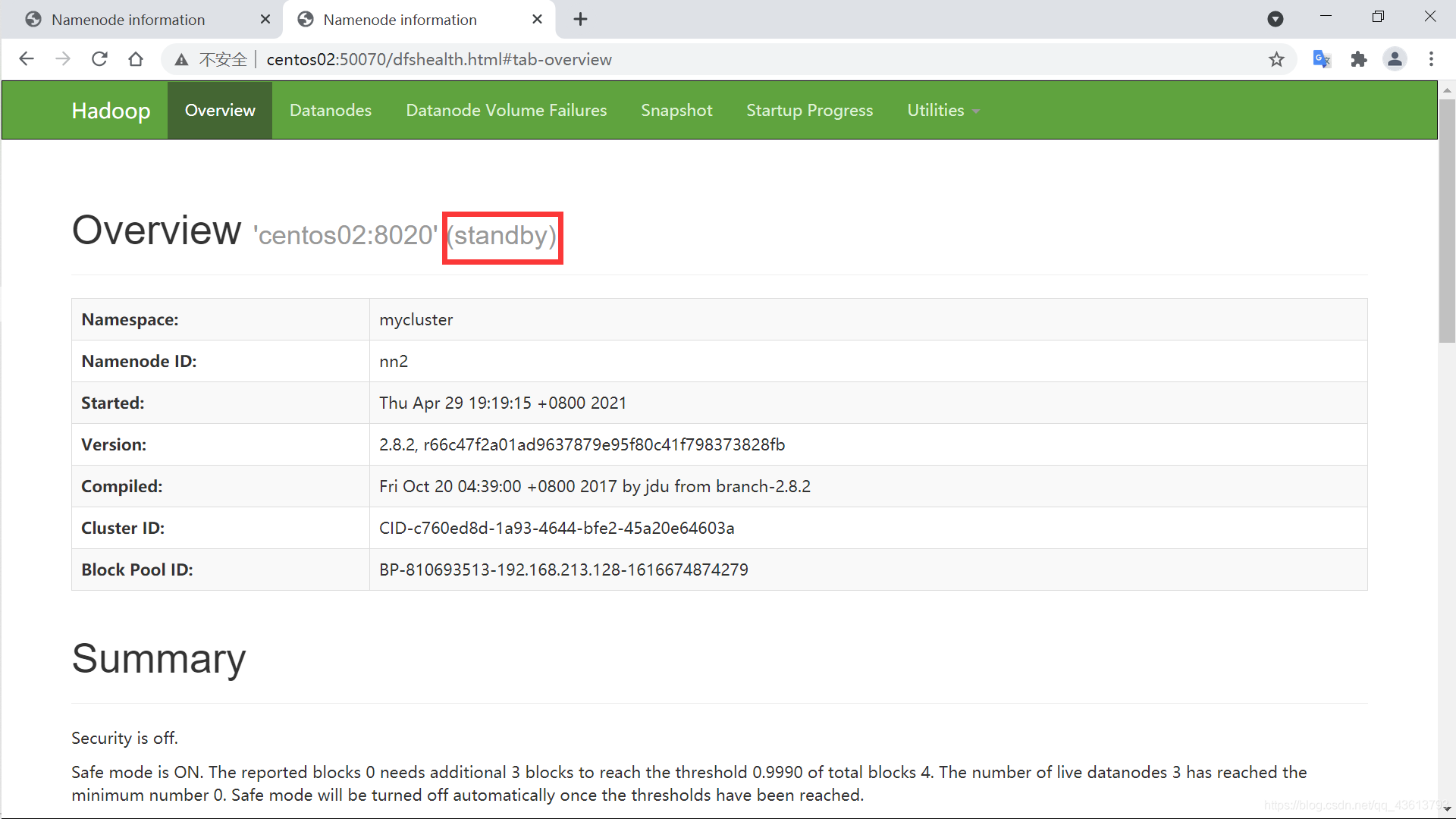
Task: Click browser menu three-dot button
Action: tap(1431, 59)
